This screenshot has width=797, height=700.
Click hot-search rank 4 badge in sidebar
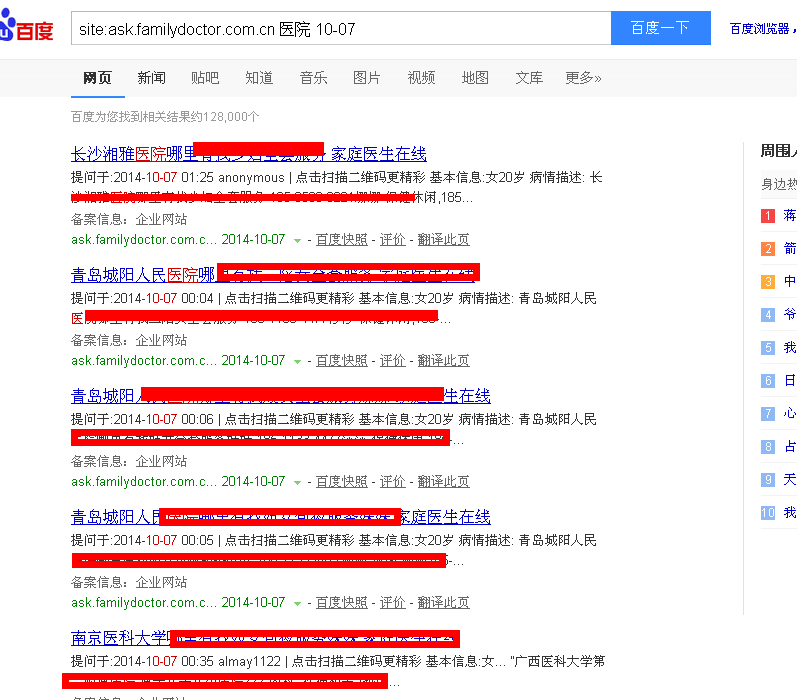point(768,315)
